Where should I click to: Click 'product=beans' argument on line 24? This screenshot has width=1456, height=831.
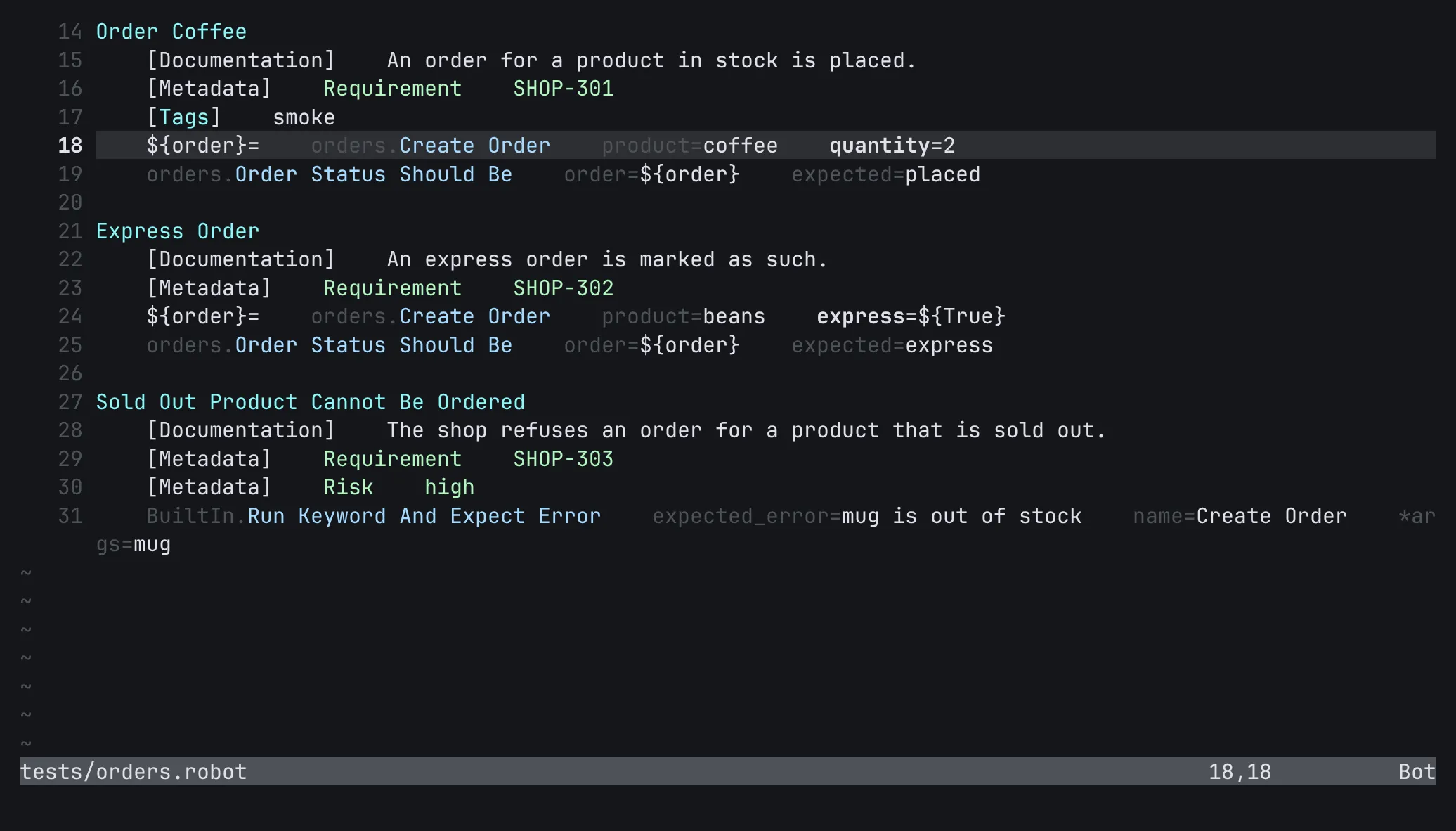coord(683,316)
